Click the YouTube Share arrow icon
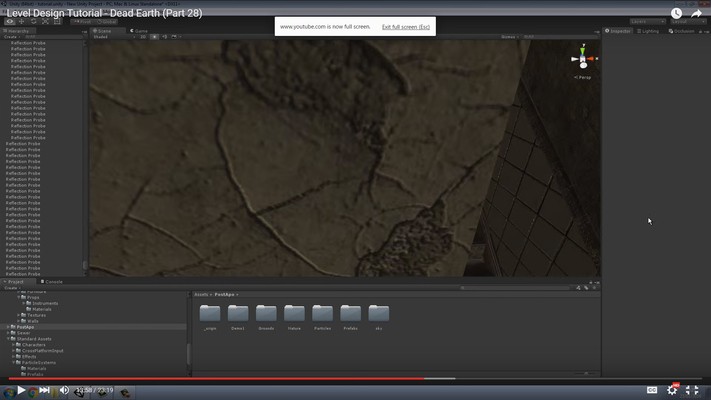 696,14
